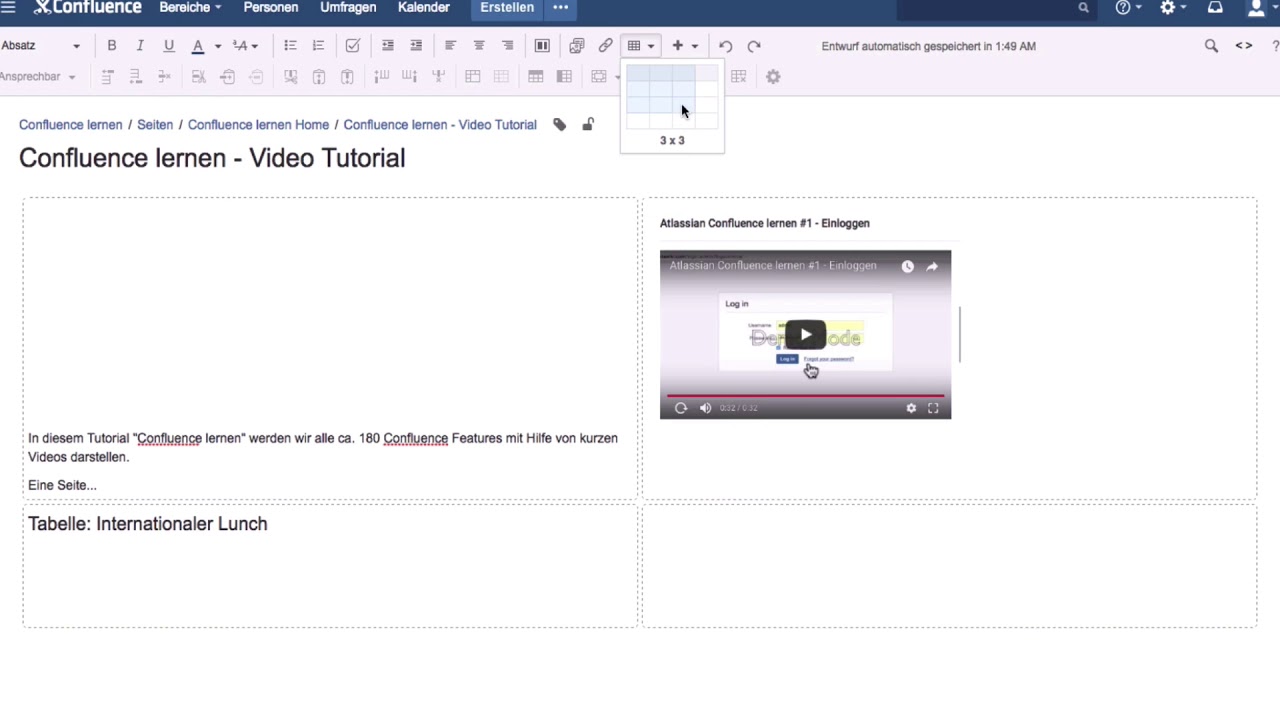This screenshot has height=720, width=1280.
Task: Open the page layout sections tool
Action: tap(542, 46)
